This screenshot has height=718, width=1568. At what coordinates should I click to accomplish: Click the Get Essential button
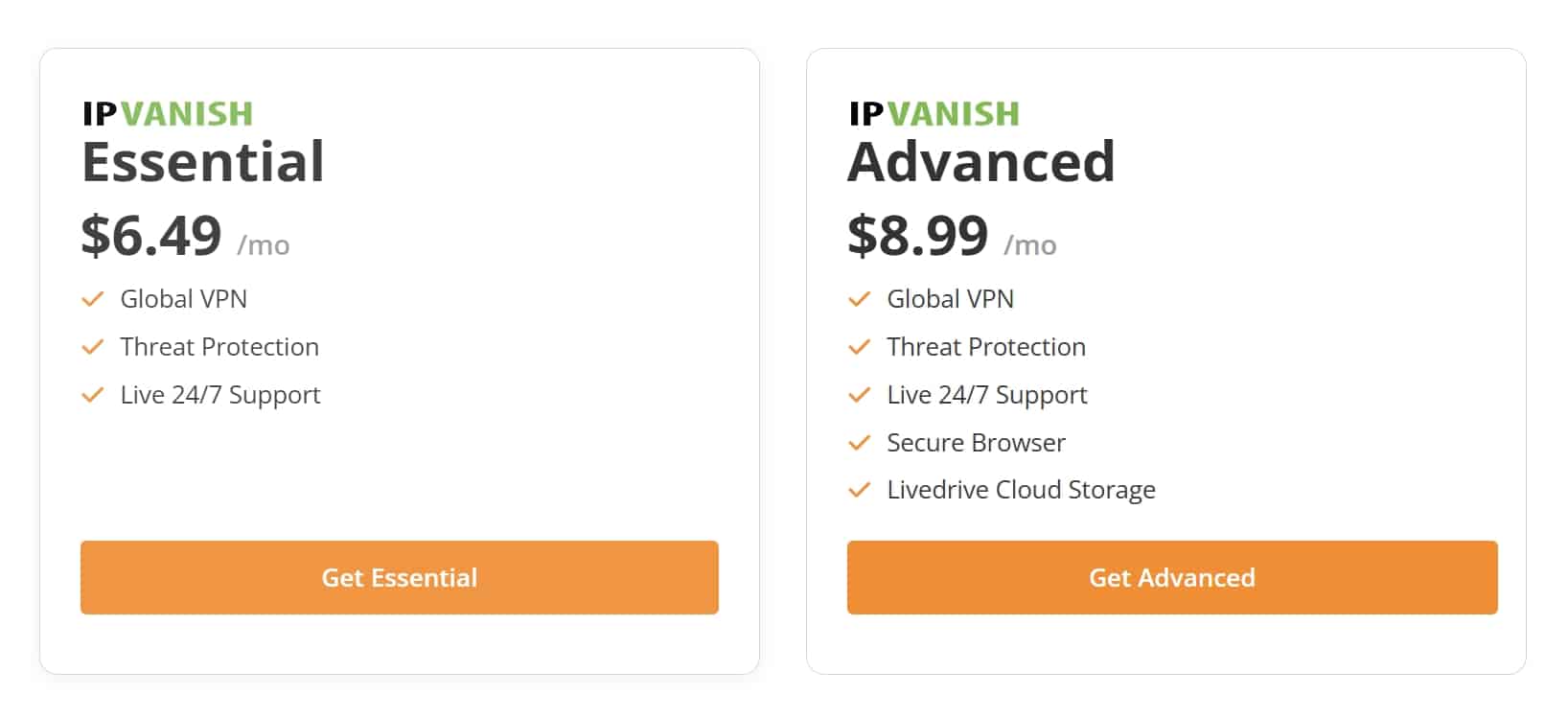(x=399, y=577)
